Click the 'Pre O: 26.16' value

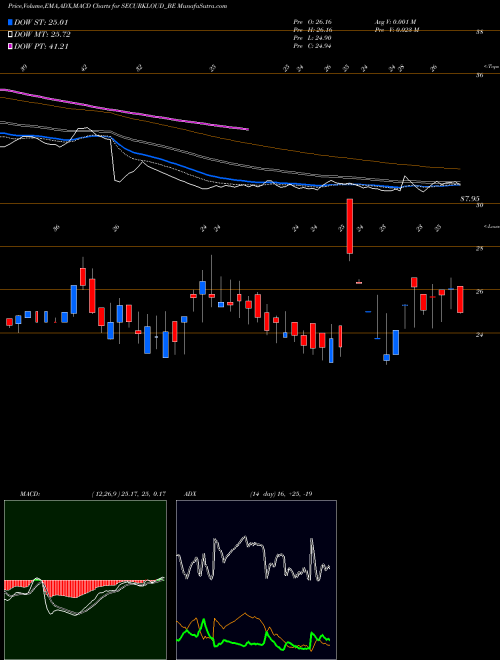[x=313, y=22]
